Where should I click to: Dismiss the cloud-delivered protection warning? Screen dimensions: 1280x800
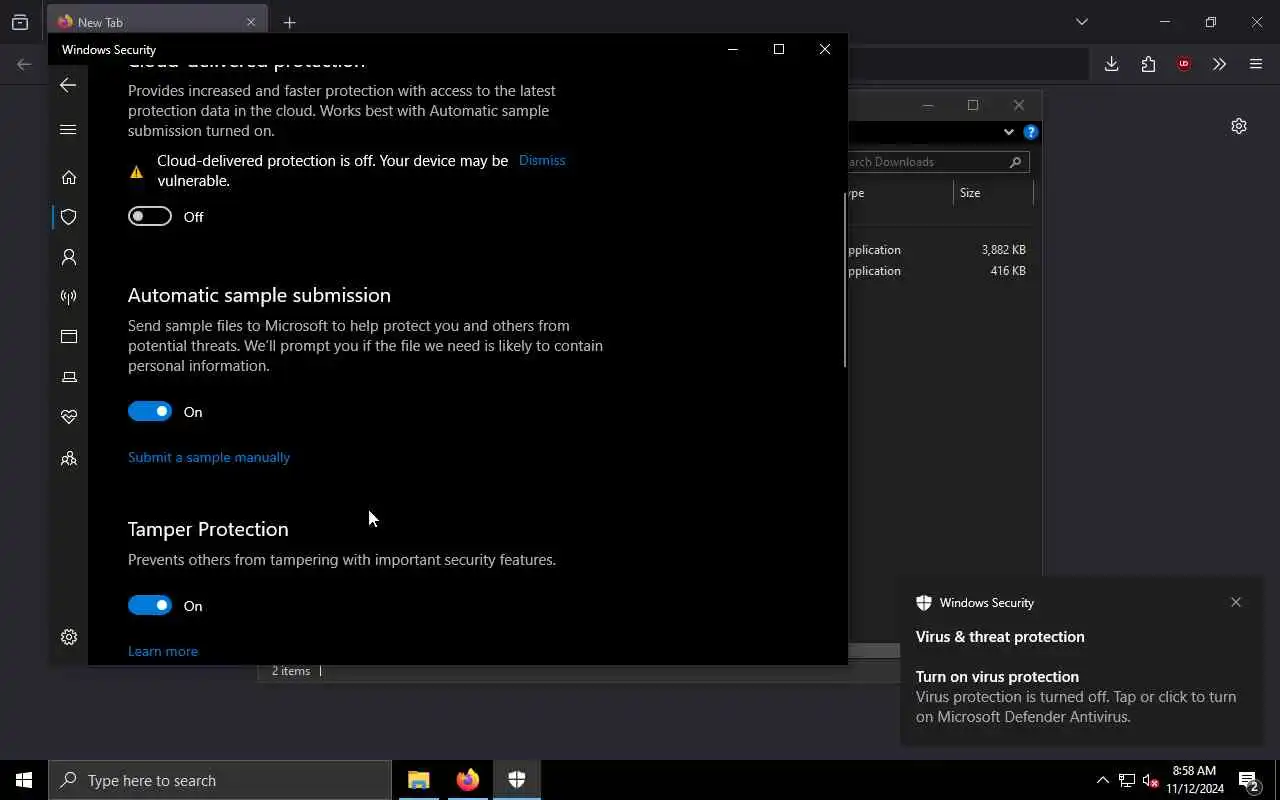click(542, 160)
